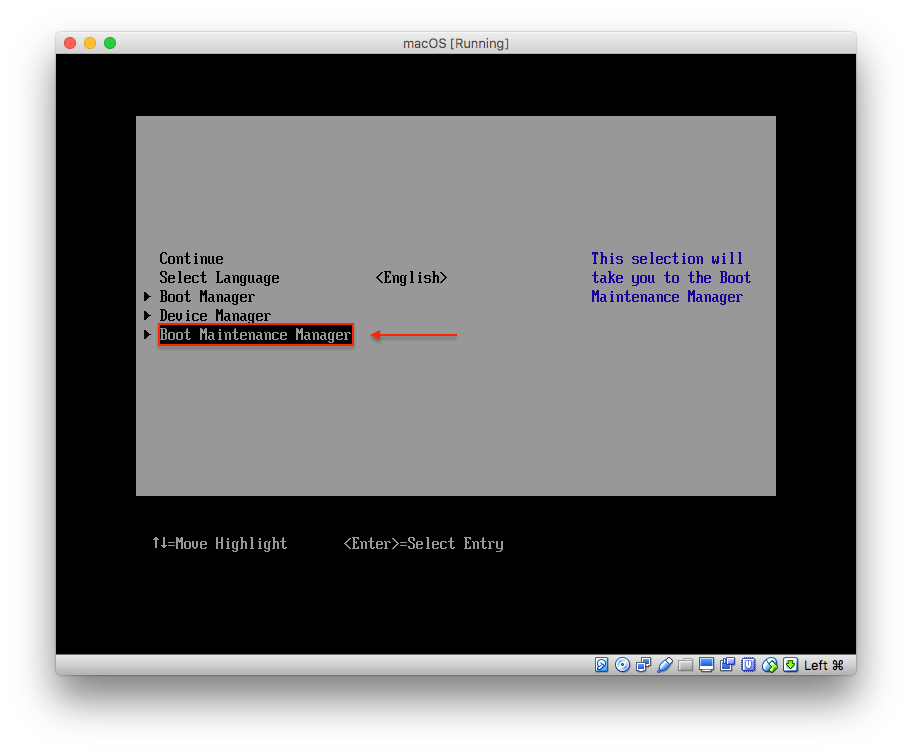Click the CPU virtualization features icon

(749, 665)
